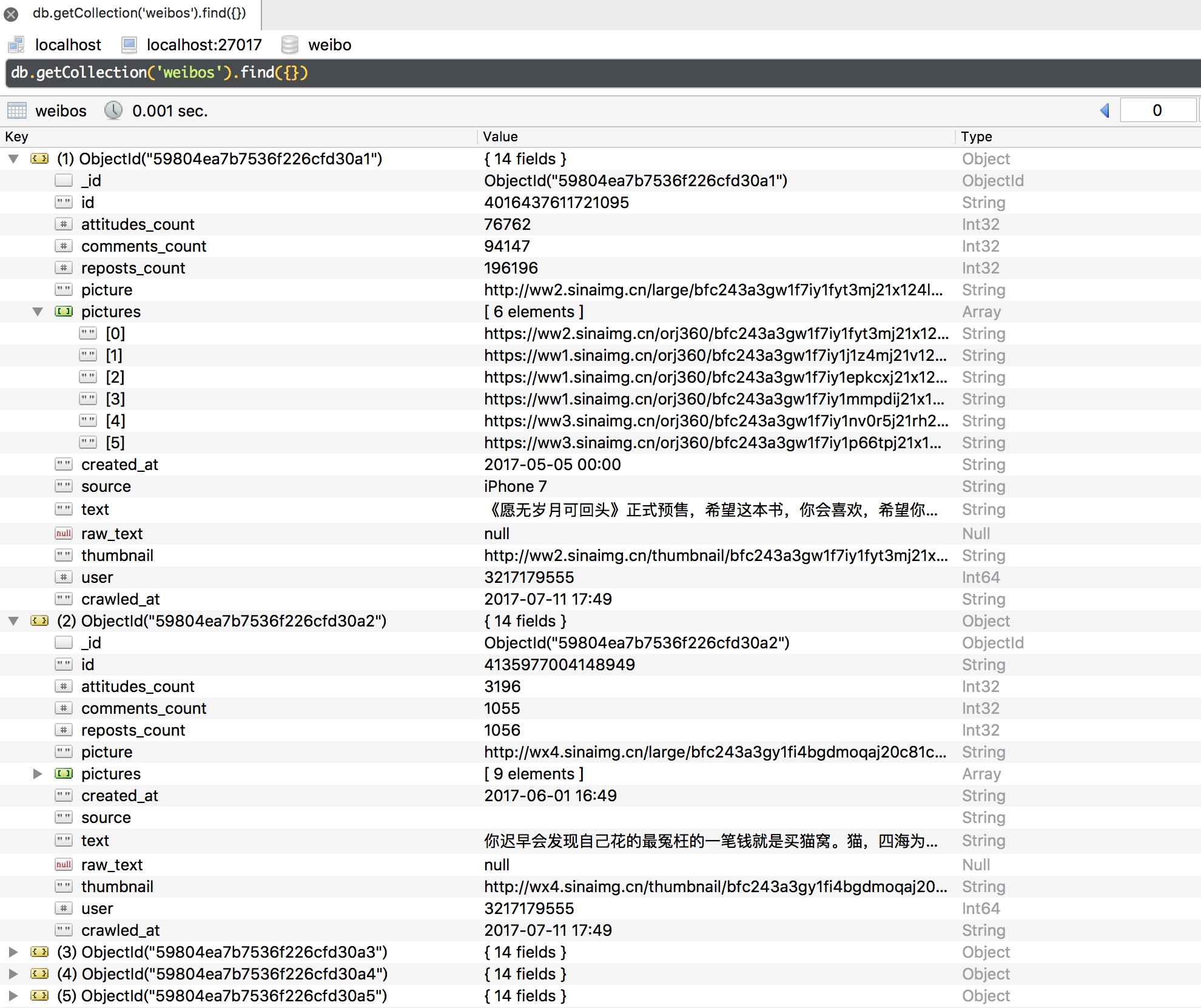Click the Int32 icon beside attitudes_count 76762
The height and width of the screenshot is (1008, 1201).
64,224
